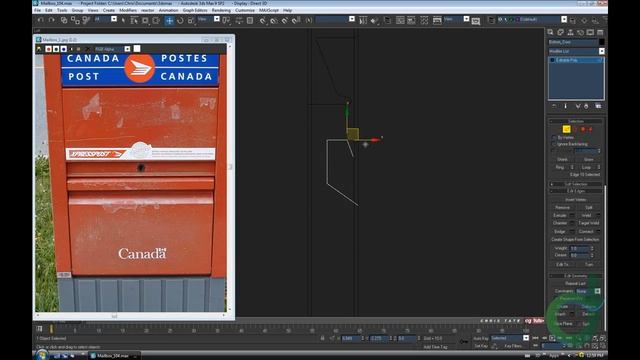The height and width of the screenshot is (360, 640).
Task: Click the Shrink button
Action: point(562,160)
